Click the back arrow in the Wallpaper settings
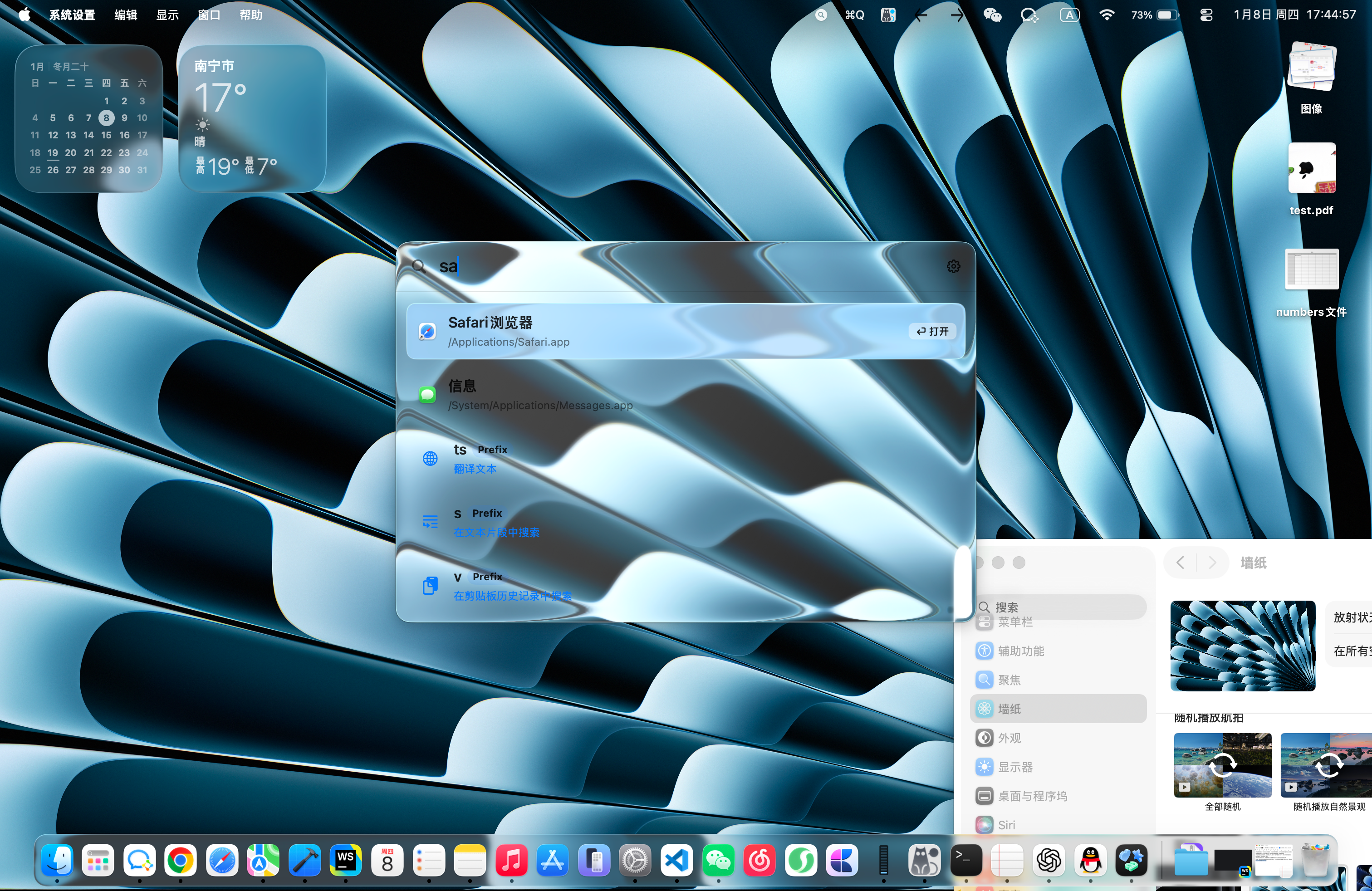1372x891 pixels. (1180, 563)
